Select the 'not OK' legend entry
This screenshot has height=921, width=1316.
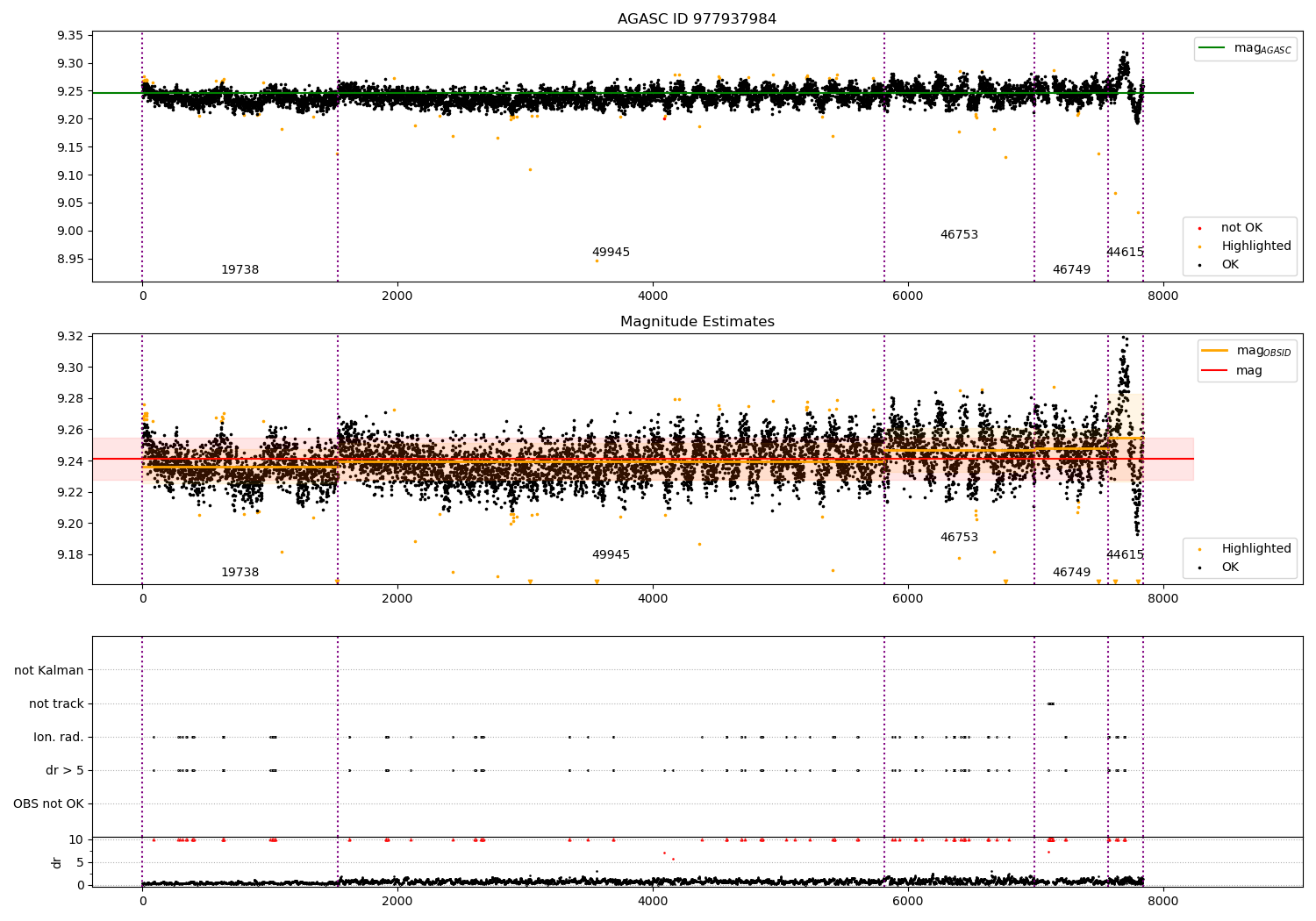[1241, 228]
